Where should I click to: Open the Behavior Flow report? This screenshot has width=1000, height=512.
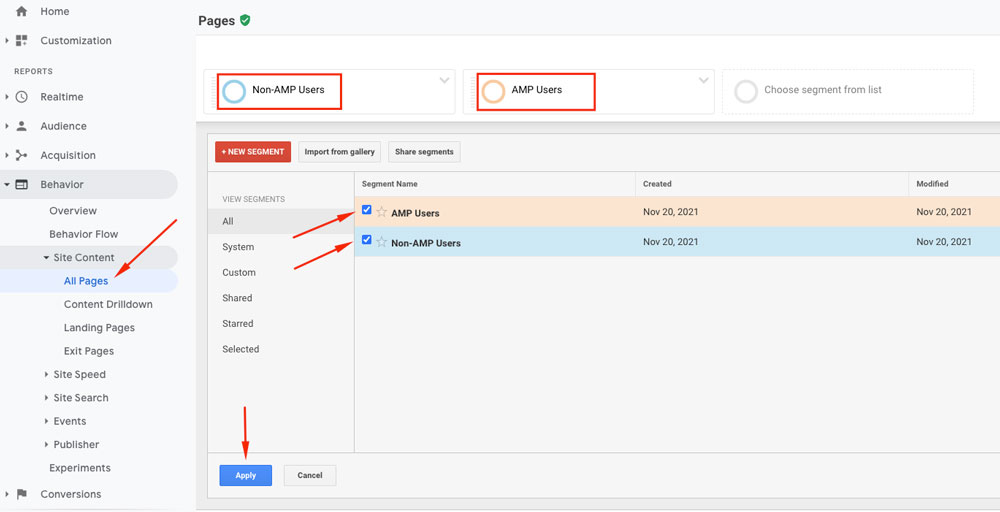[x=84, y=234]
